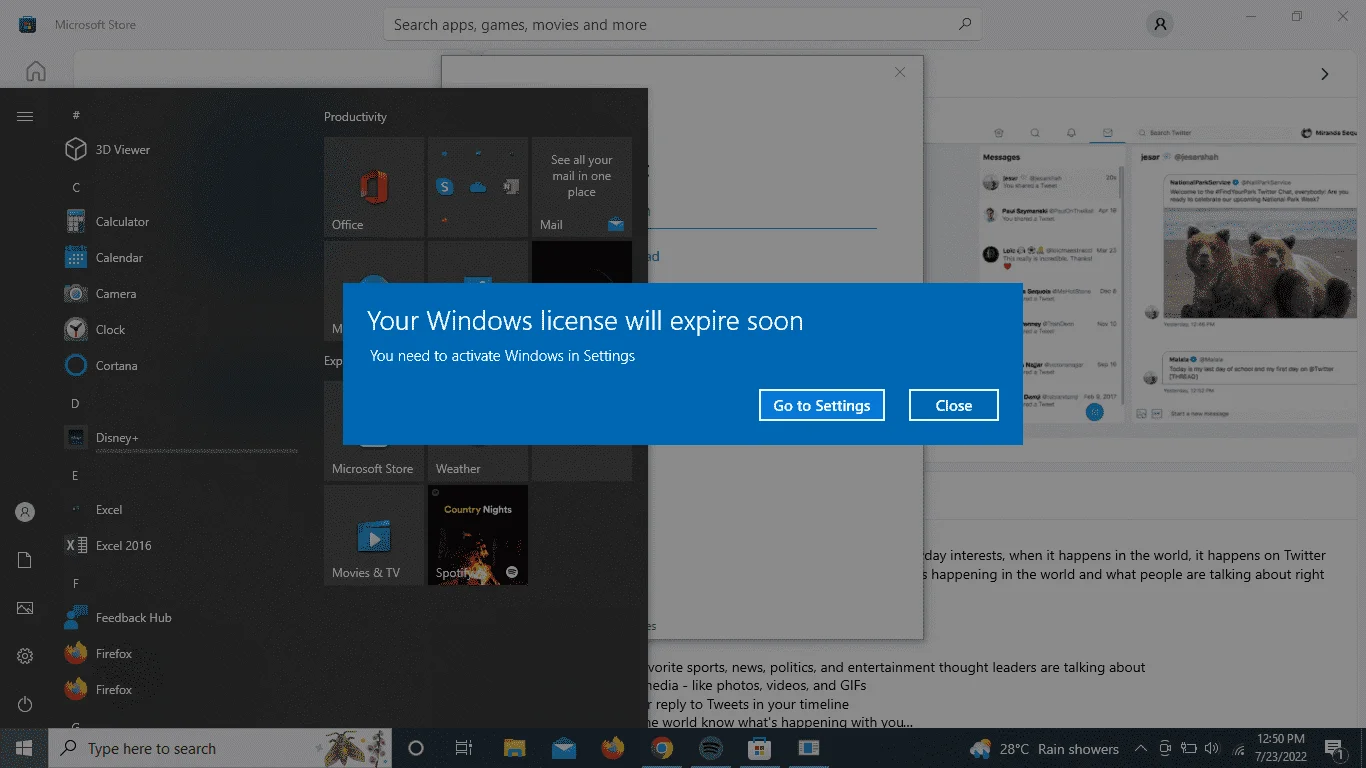The image size is (1366, 768).
Task: Open the notification center icon
Action: pos(1334,748)
